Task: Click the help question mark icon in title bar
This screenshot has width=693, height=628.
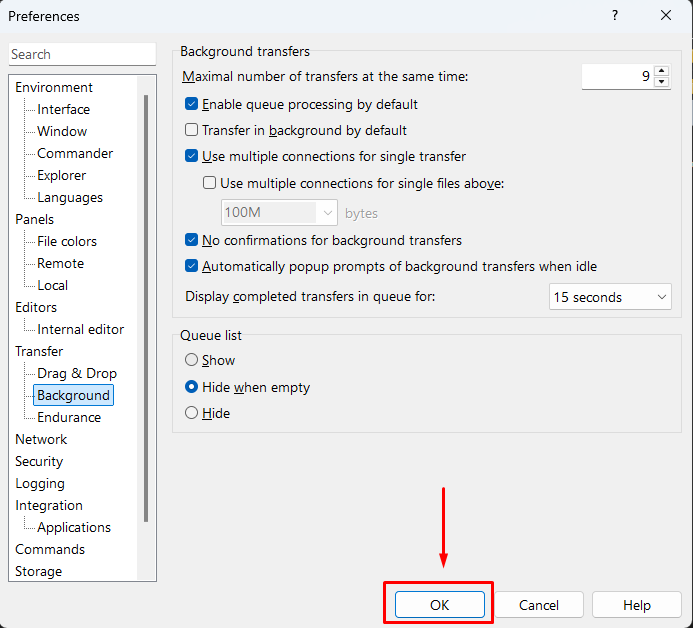Action: [x=613, y=16]
